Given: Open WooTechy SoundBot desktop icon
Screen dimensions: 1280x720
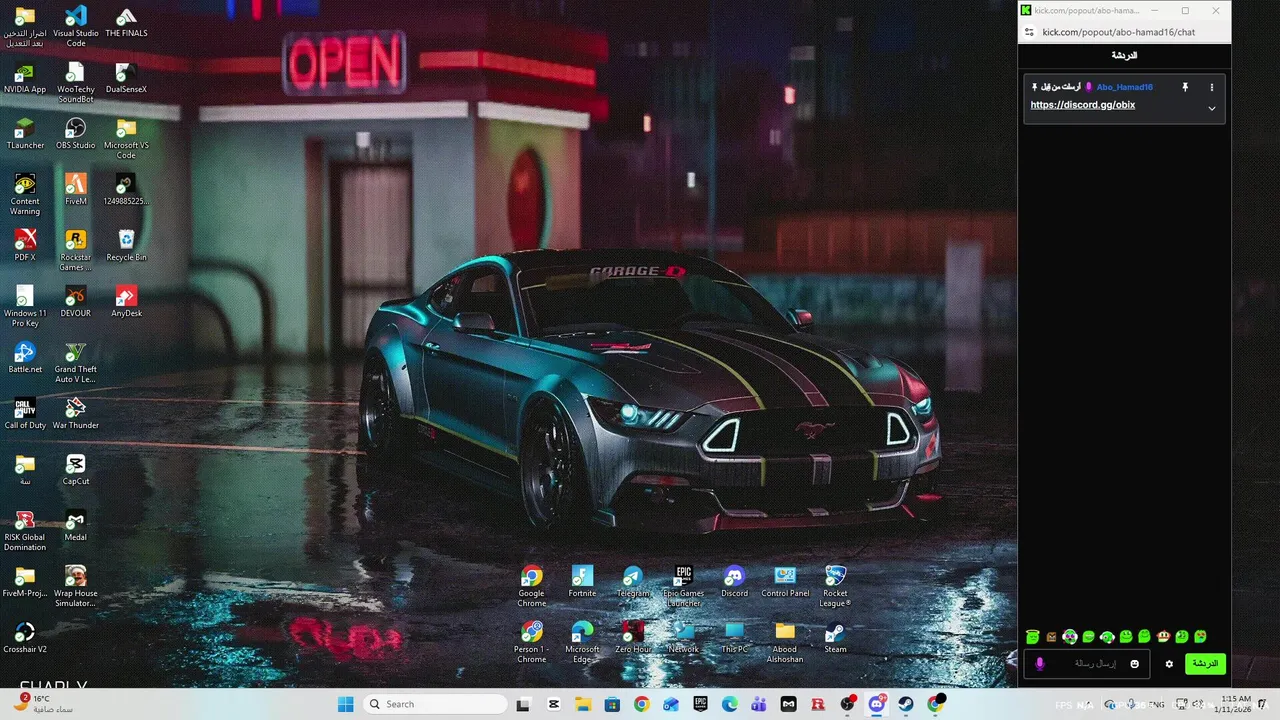Looking at the screenshot, I should click(x=76, y=83).
